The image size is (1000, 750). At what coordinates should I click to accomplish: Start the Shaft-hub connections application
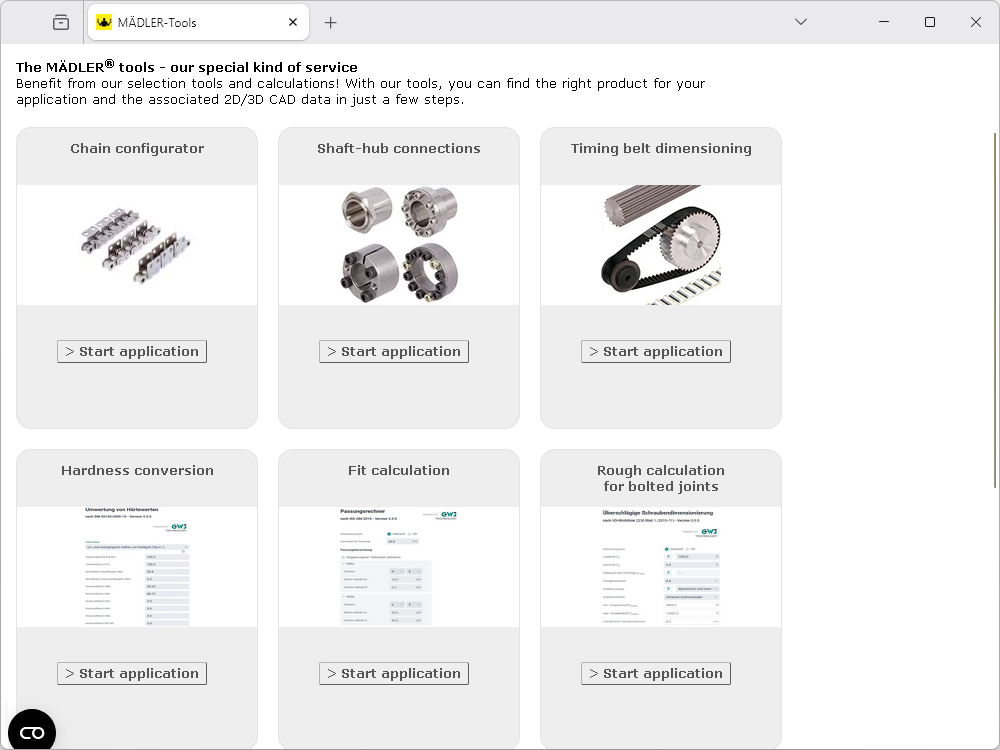pos(394,351)
